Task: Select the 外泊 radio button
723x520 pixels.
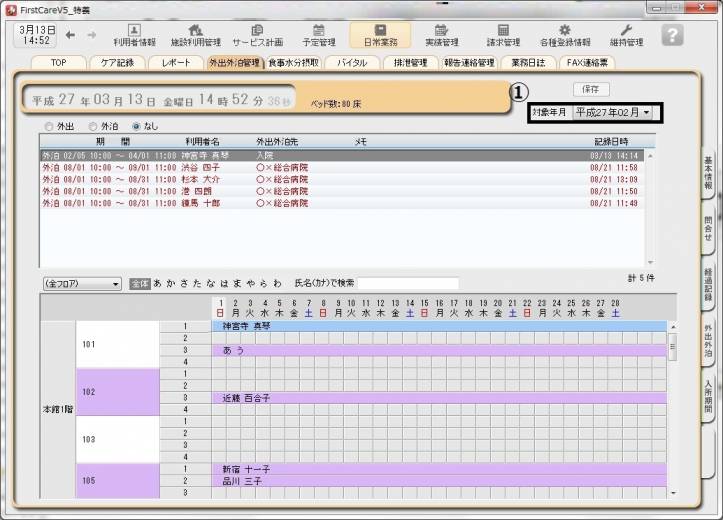Action: tap(93, 127)
